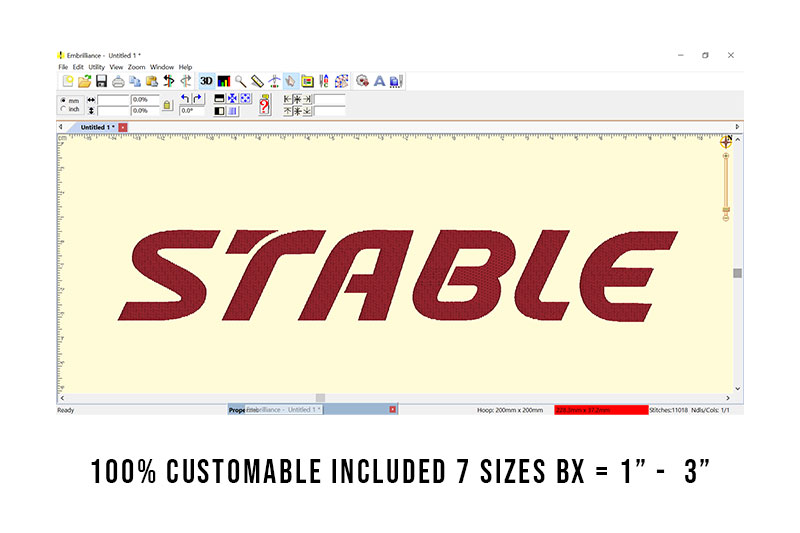This screenshot has height=533, width=800.
Task: Open the Help menu
Action: [185, 67]
